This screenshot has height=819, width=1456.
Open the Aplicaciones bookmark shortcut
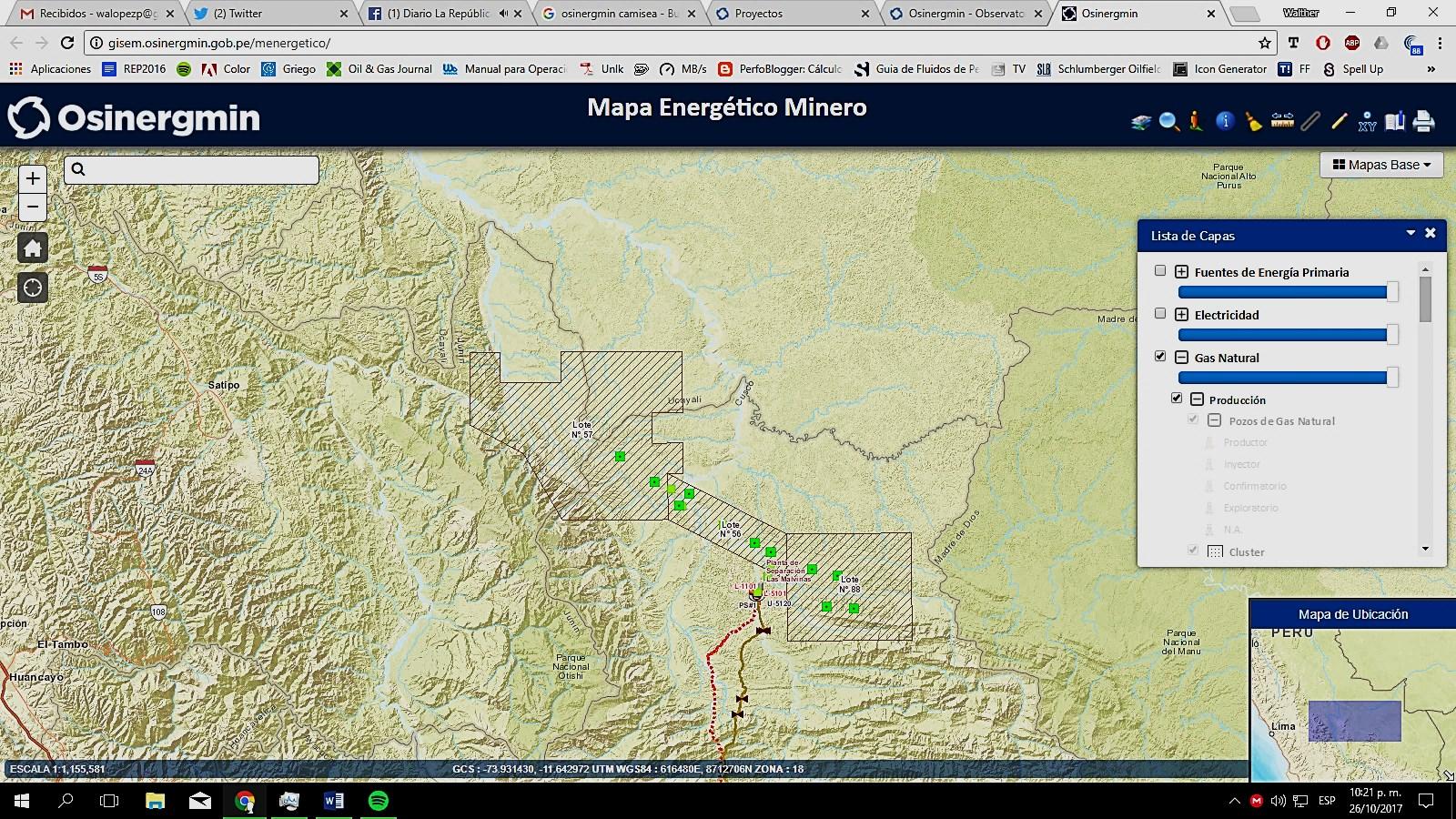pyautogui.click(x=51, y=69)
